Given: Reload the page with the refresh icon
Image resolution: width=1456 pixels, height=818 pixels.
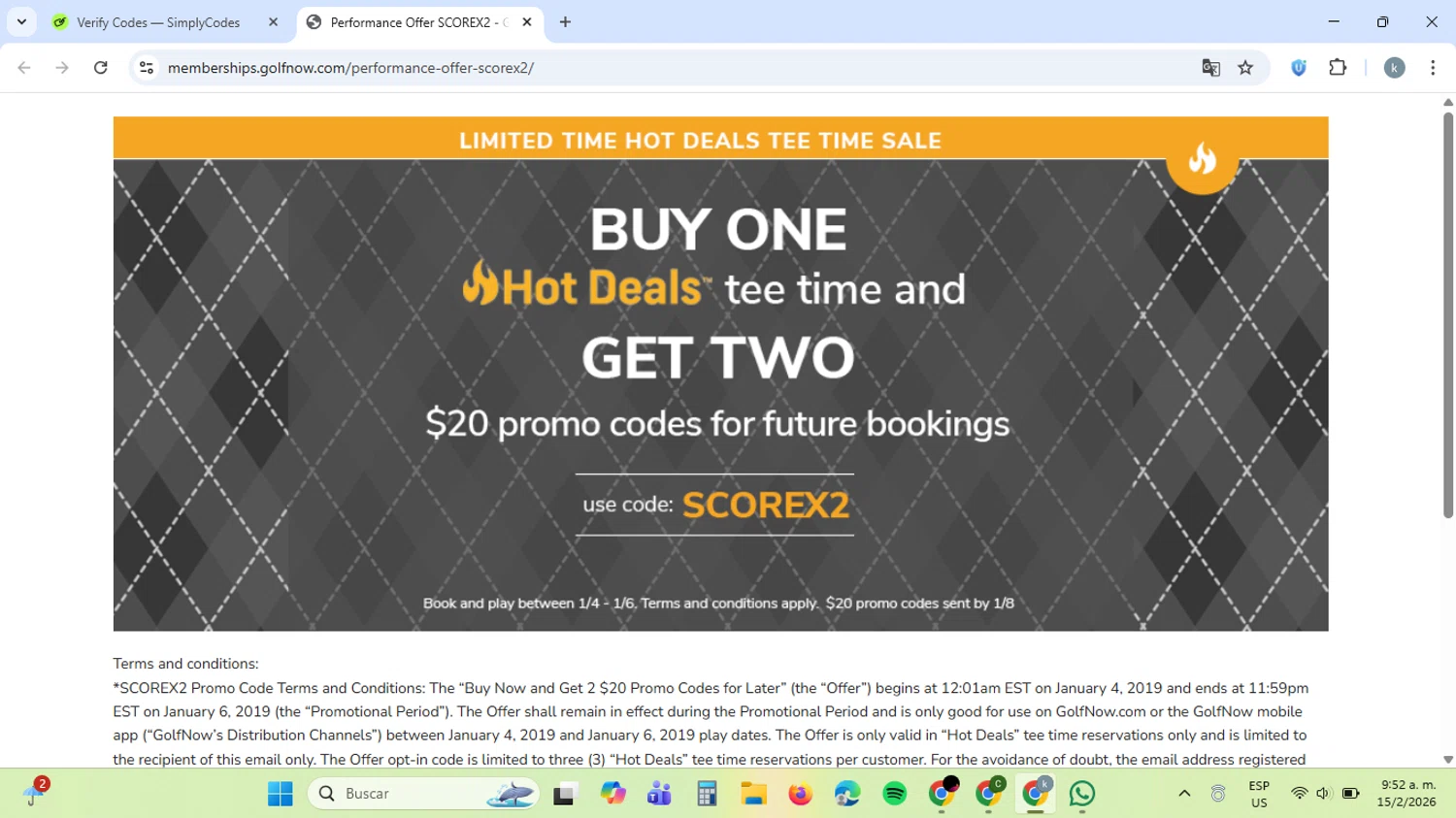Looking at the screenshot, I should (x=101, y=68).
